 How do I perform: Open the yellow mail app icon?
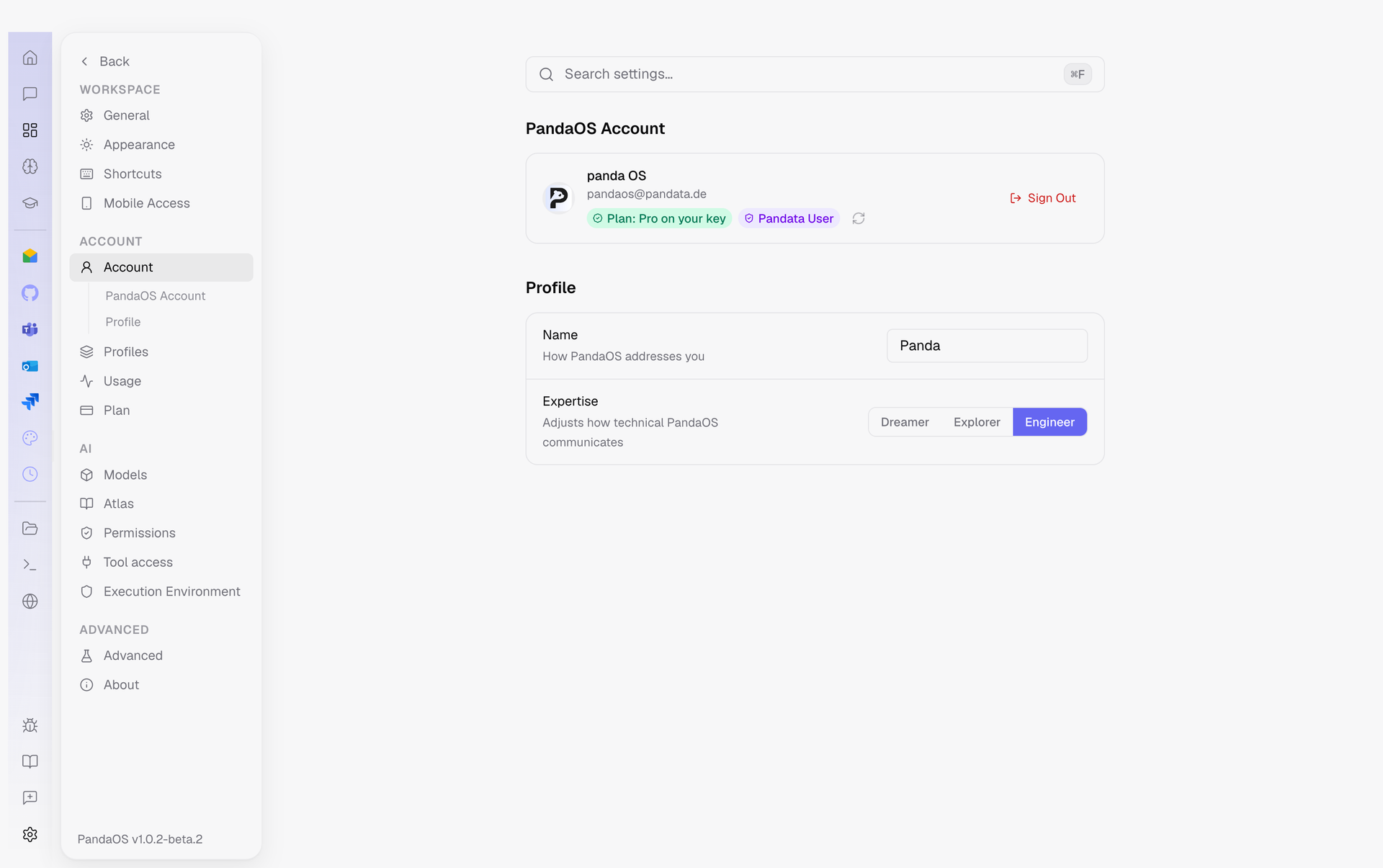[30, 256]
